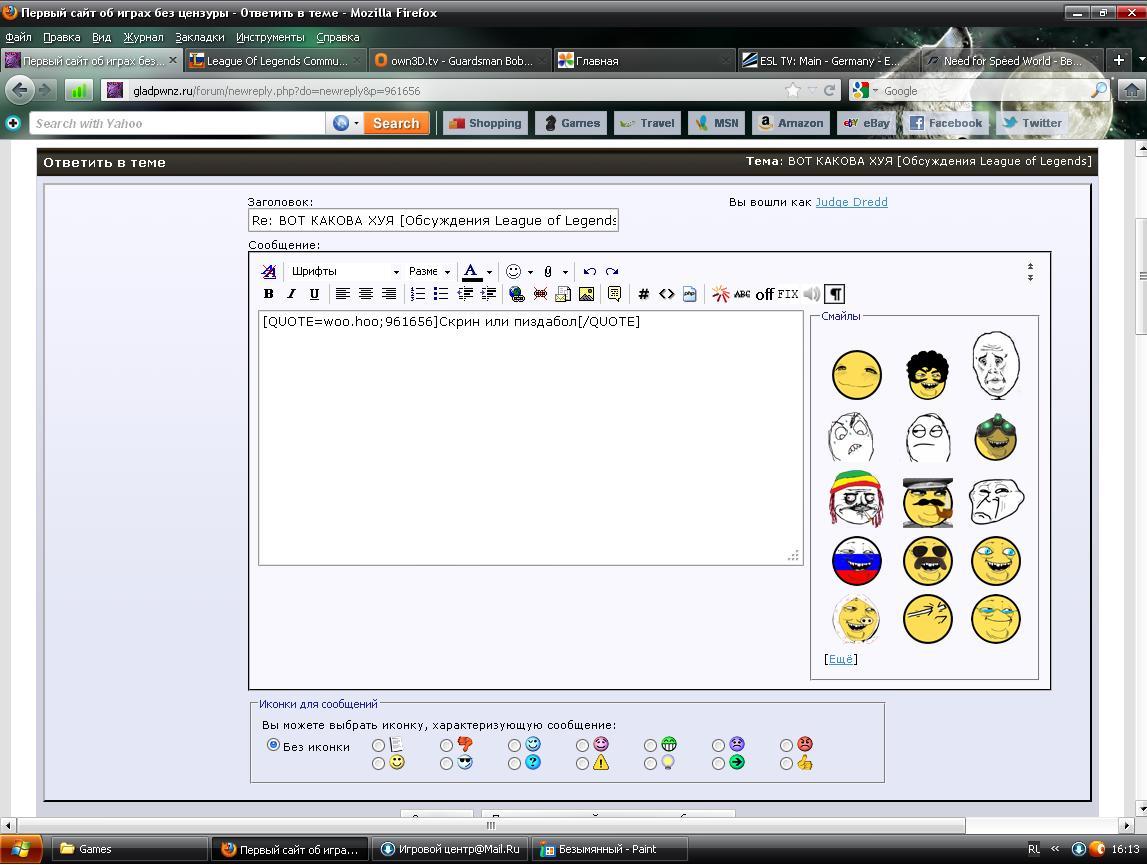Select the warning triangle message icon radio
The width and height of the screenshot is (1147, 865).
[x=582, y=763]
